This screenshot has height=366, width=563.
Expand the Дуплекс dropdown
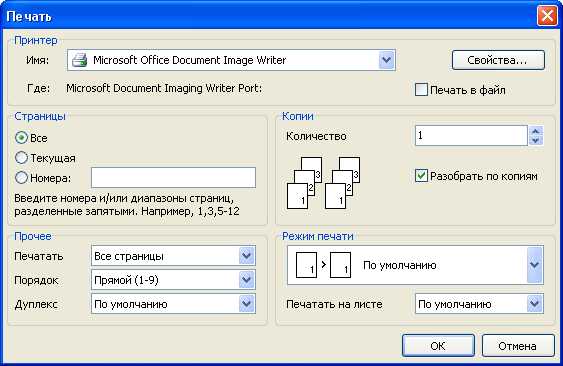(x=247, y=304)
